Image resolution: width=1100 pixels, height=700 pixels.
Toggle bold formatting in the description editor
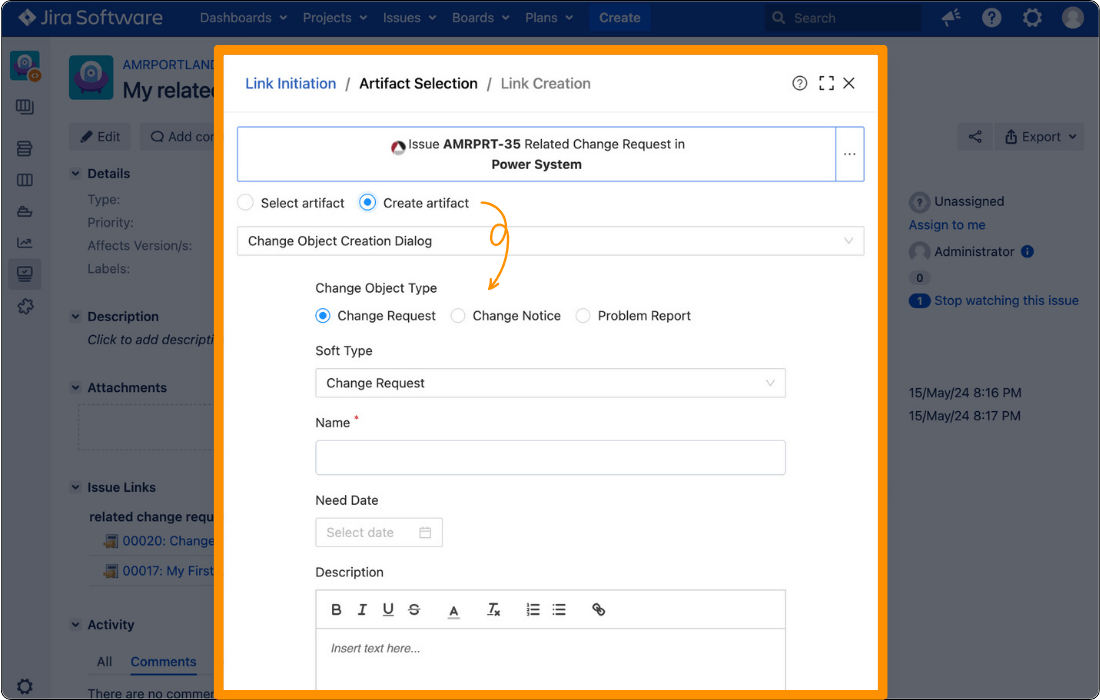coord(336,609)
